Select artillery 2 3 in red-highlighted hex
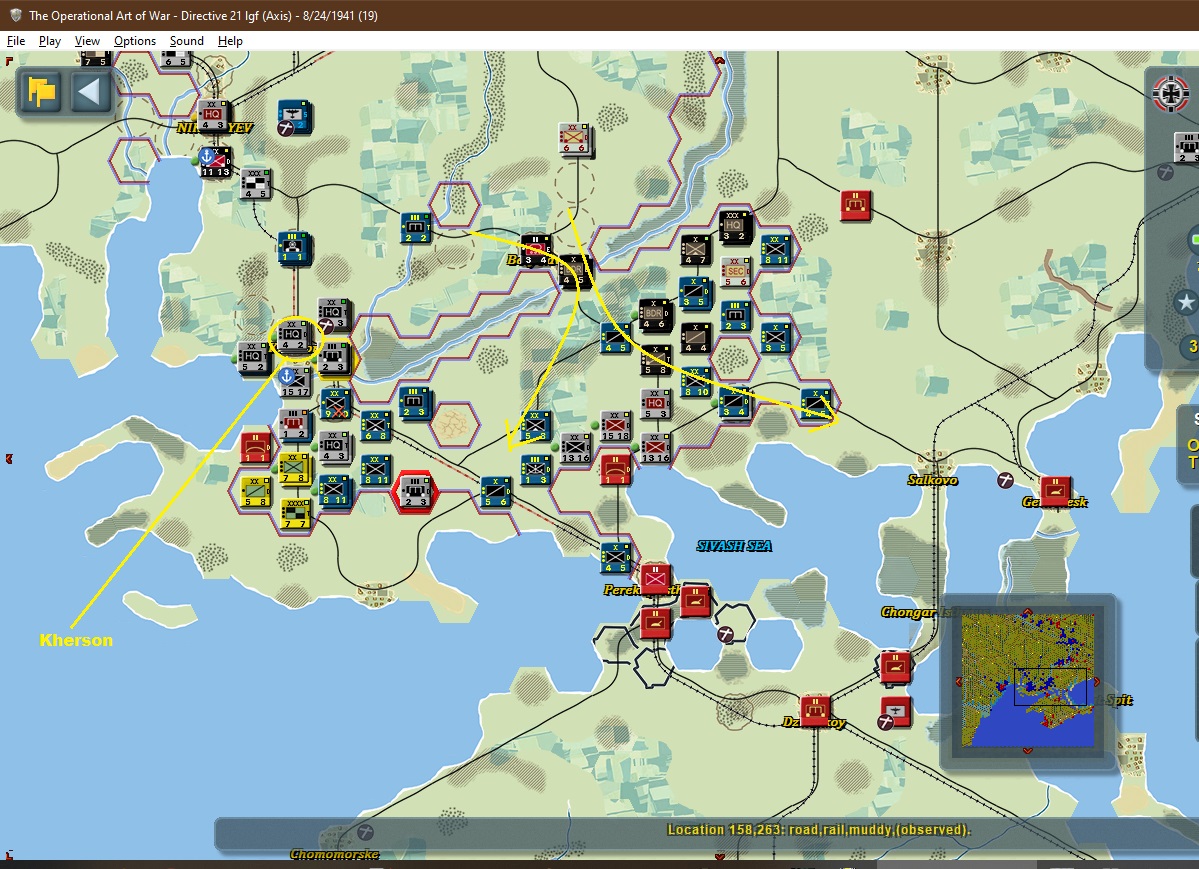Screen dimensions: 1199x869 tap(416, 492)
